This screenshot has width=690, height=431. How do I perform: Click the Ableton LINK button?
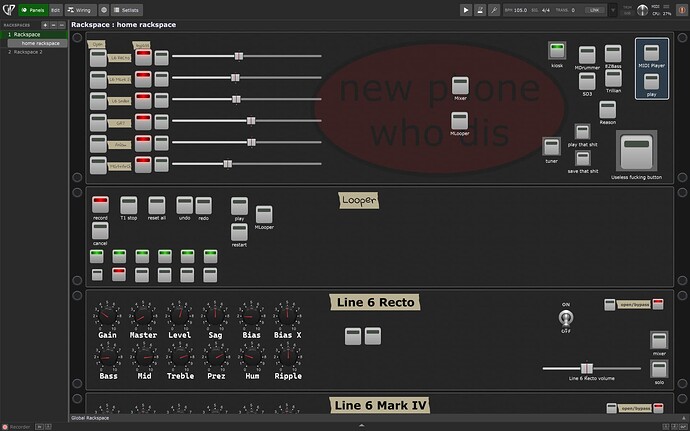(594, 10)
